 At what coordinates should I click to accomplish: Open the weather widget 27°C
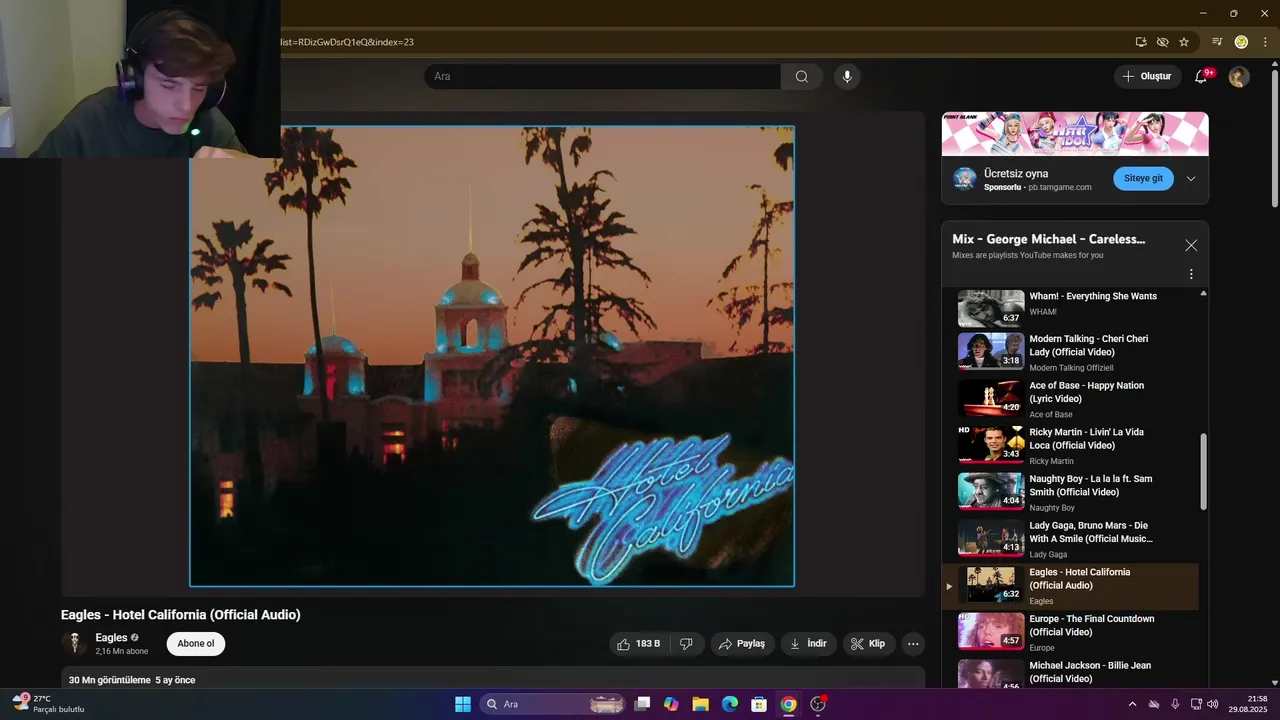pos(48,704)
